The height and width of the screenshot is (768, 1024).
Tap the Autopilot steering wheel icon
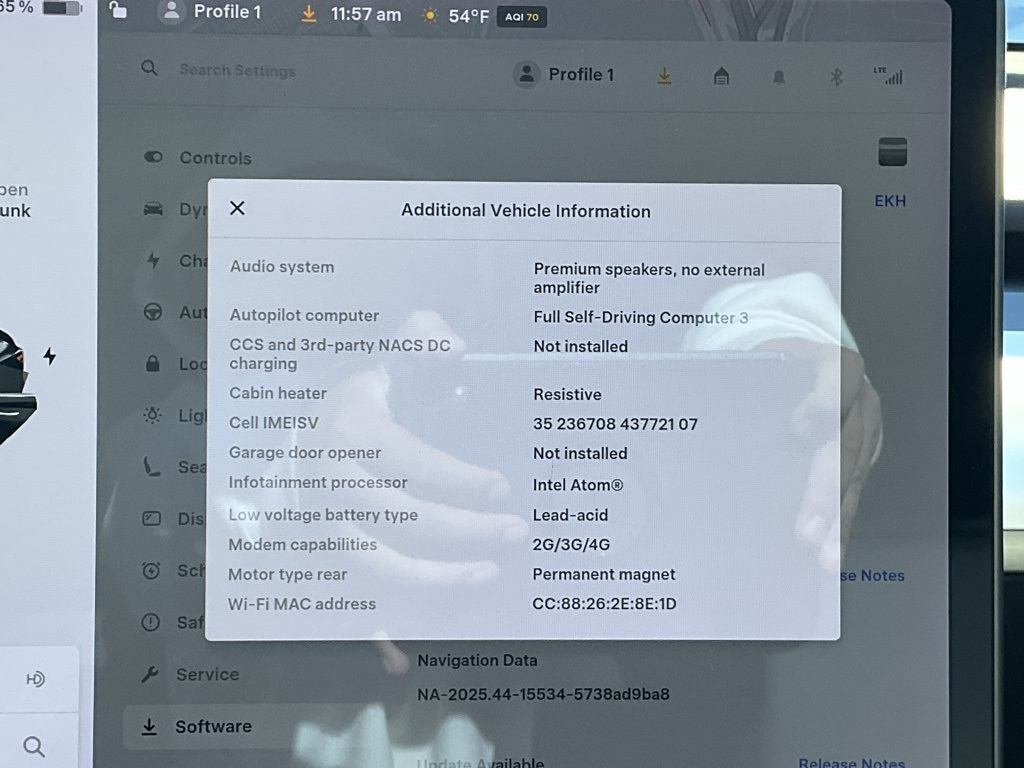[153, 312]
